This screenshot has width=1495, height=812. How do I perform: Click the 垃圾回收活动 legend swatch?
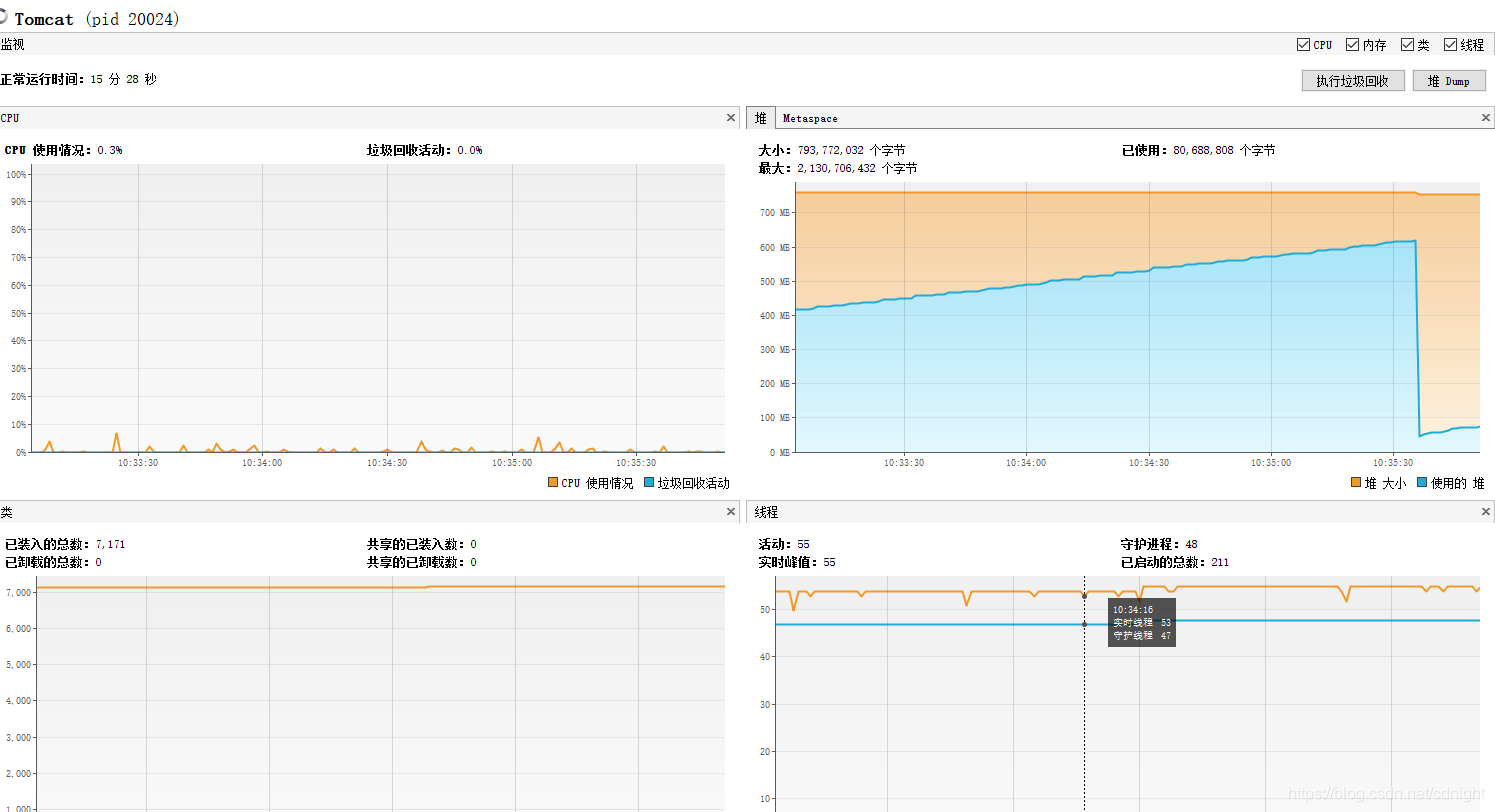pyautogui.click(x=649, y=483)
